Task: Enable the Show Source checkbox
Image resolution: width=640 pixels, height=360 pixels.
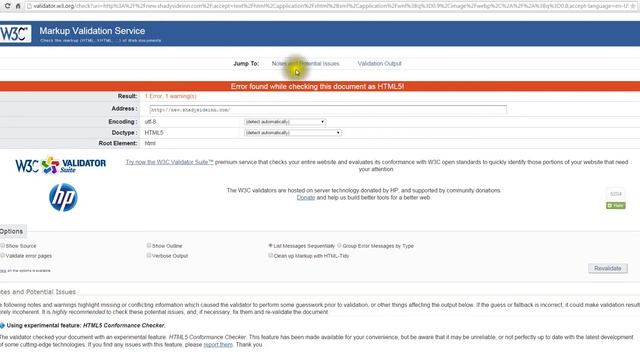Action: pos(2,246)
